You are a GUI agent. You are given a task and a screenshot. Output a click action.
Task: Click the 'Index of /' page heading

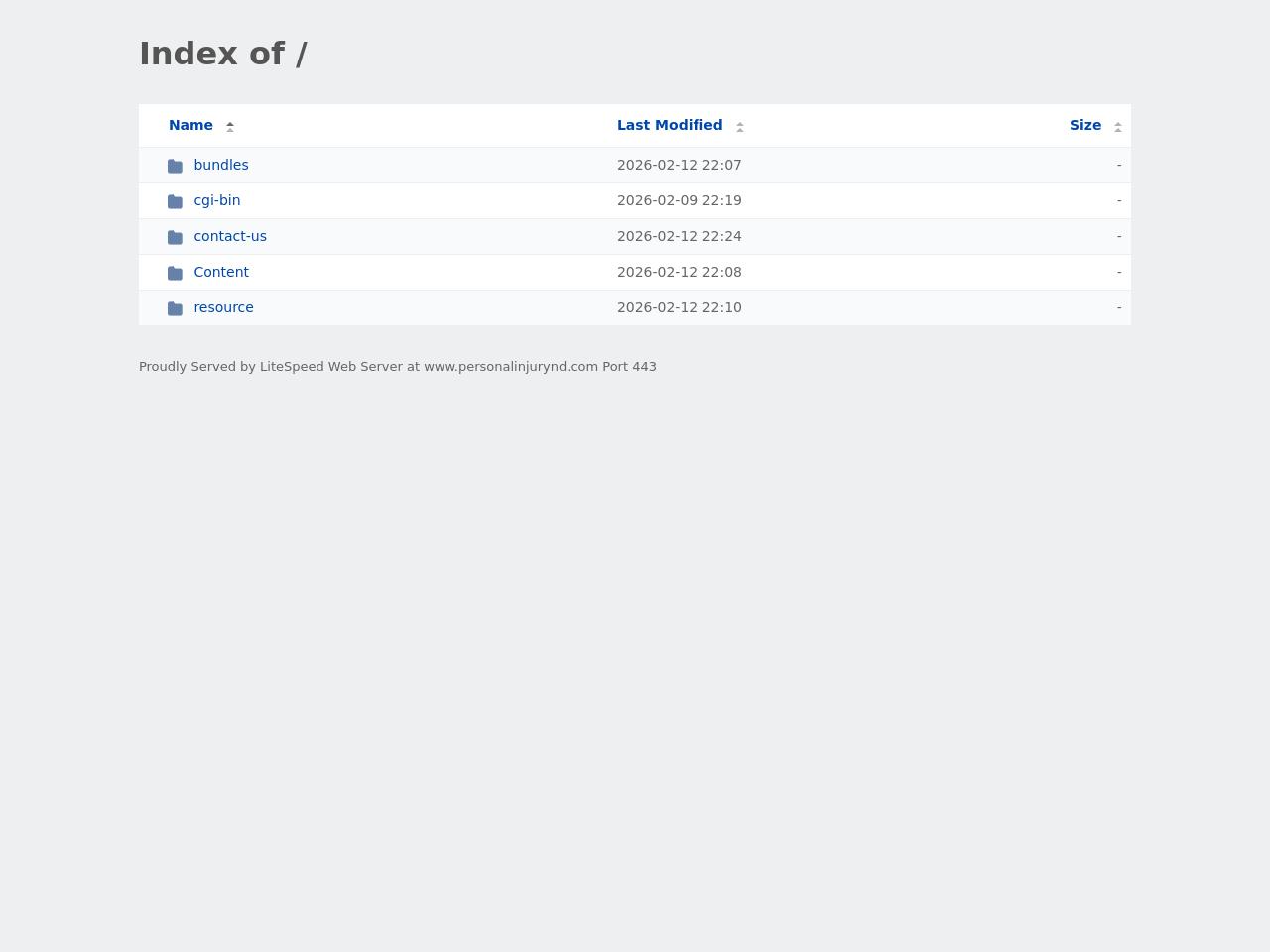[223, 54]
